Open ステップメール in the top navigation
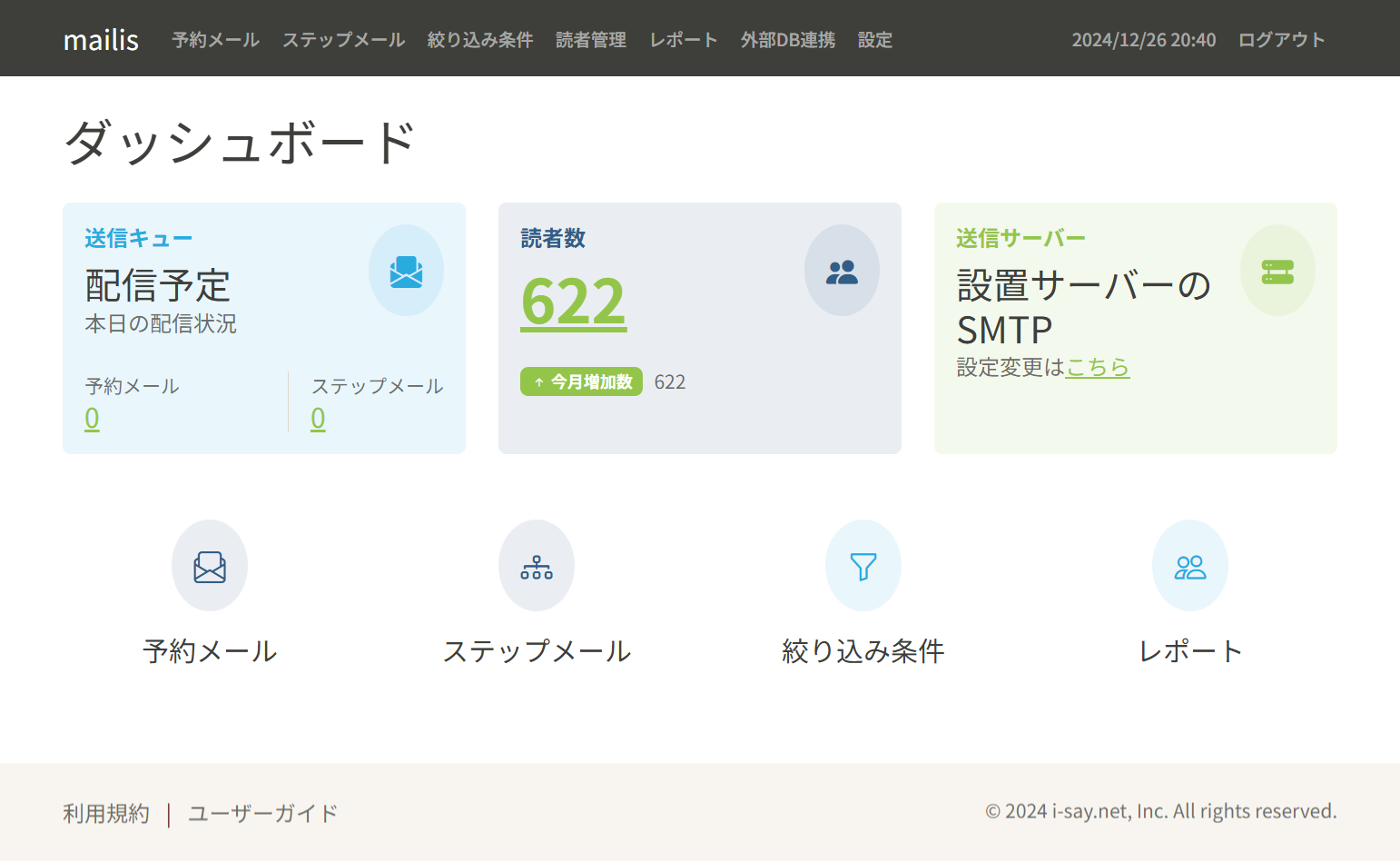Screen dimensions: 1400x862 click(x=343, y=40)
